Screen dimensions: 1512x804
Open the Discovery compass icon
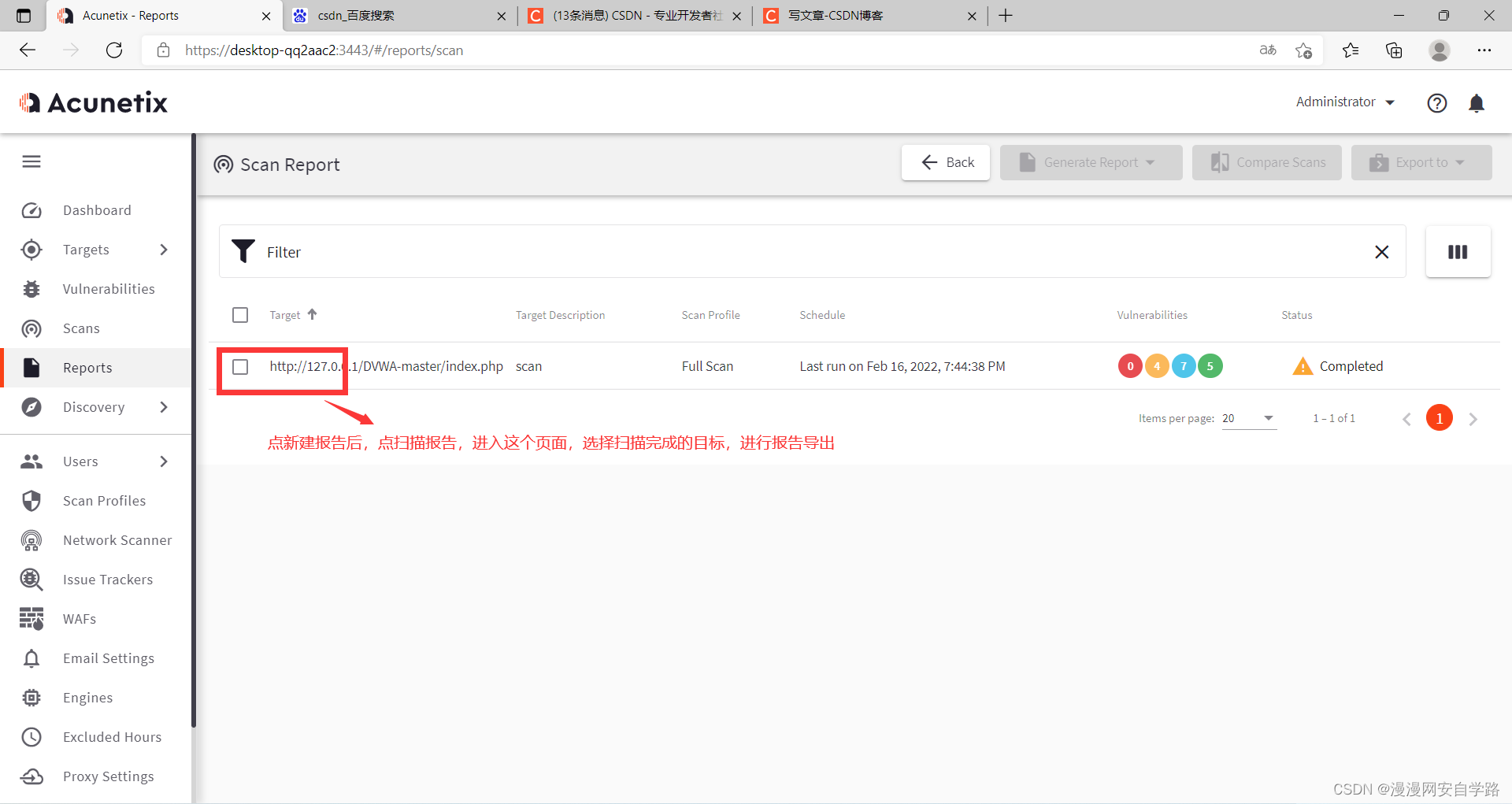coord(31,407)
